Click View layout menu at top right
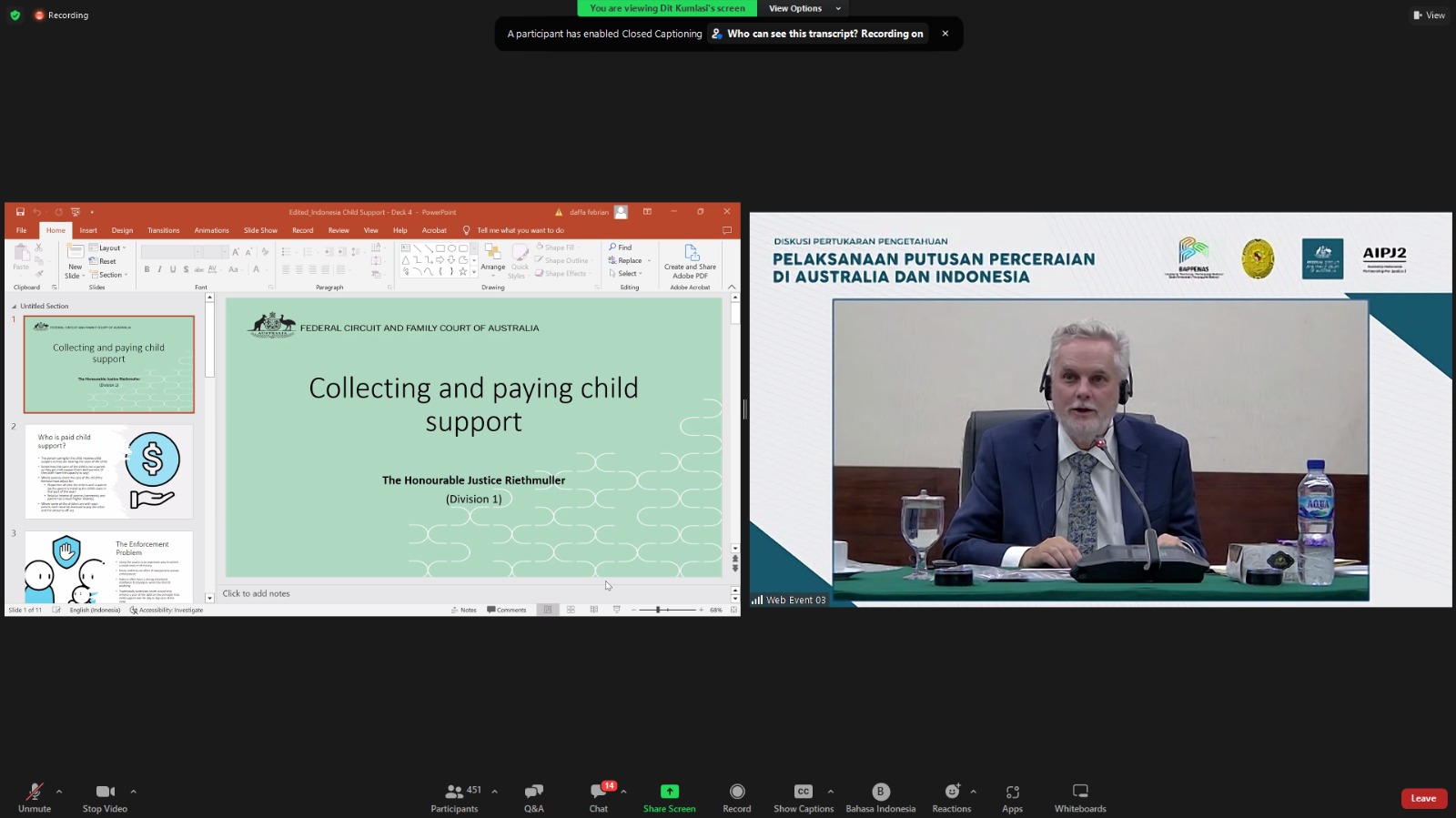 click(x=1429, y=15)
